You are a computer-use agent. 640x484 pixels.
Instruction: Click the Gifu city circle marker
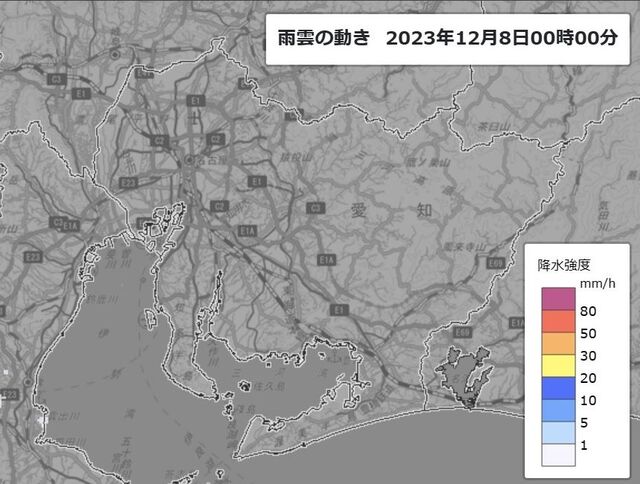click(115, 54)
